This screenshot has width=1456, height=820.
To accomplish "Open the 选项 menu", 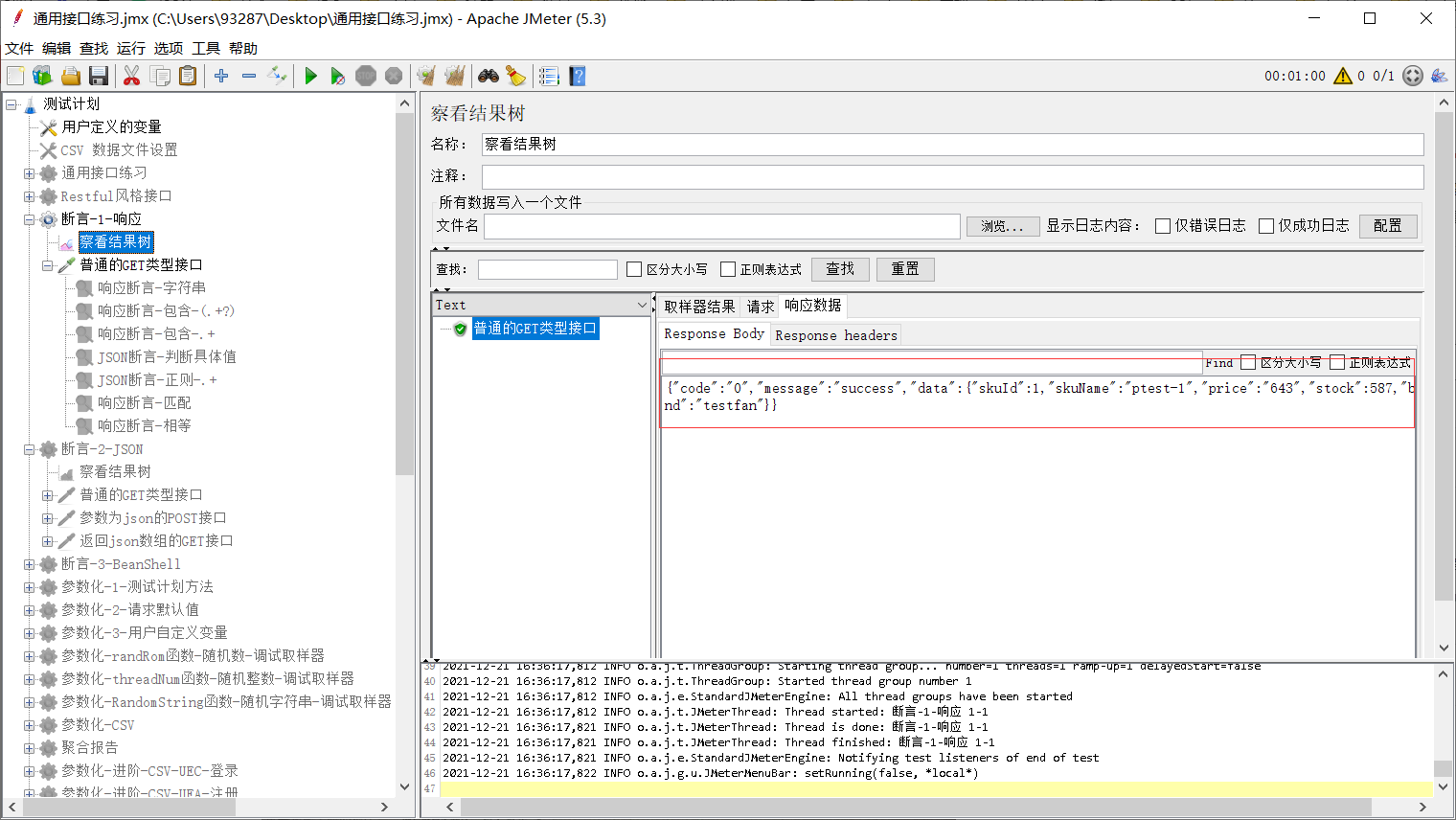I will [169, 48].
